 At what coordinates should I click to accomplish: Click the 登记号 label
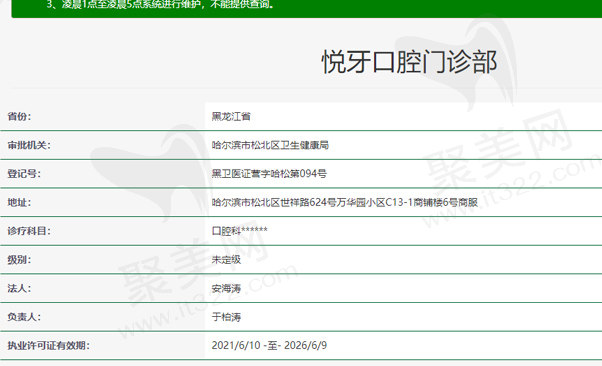(24, 174)
